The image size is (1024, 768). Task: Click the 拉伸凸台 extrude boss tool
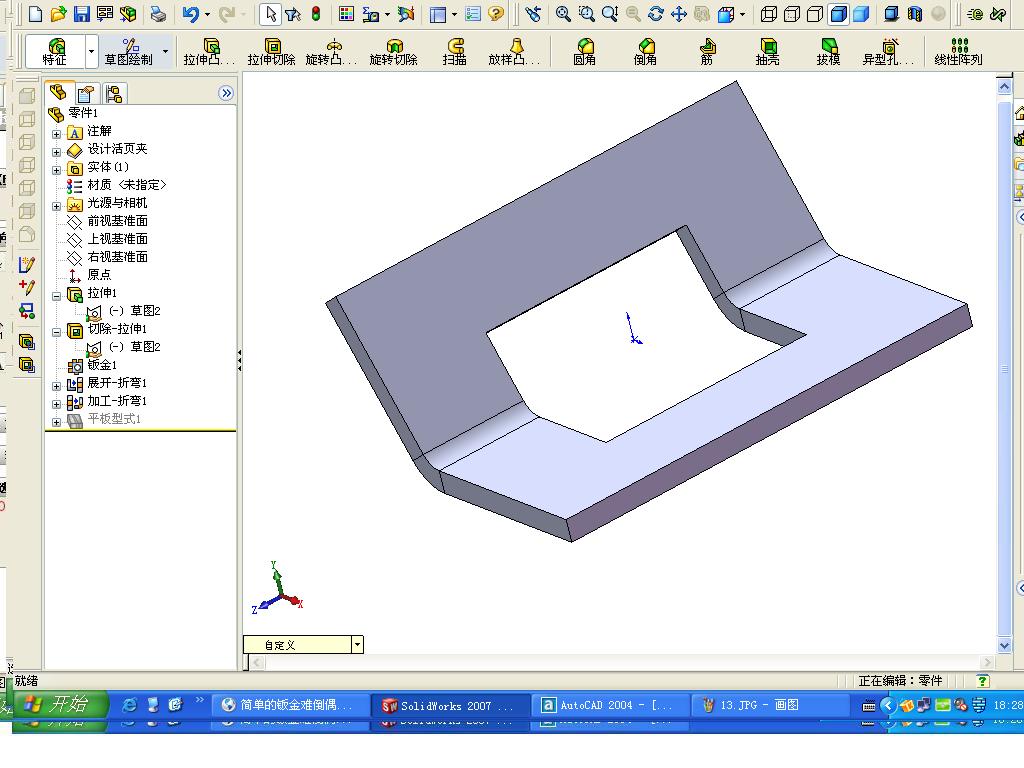[x=209, y=52]
